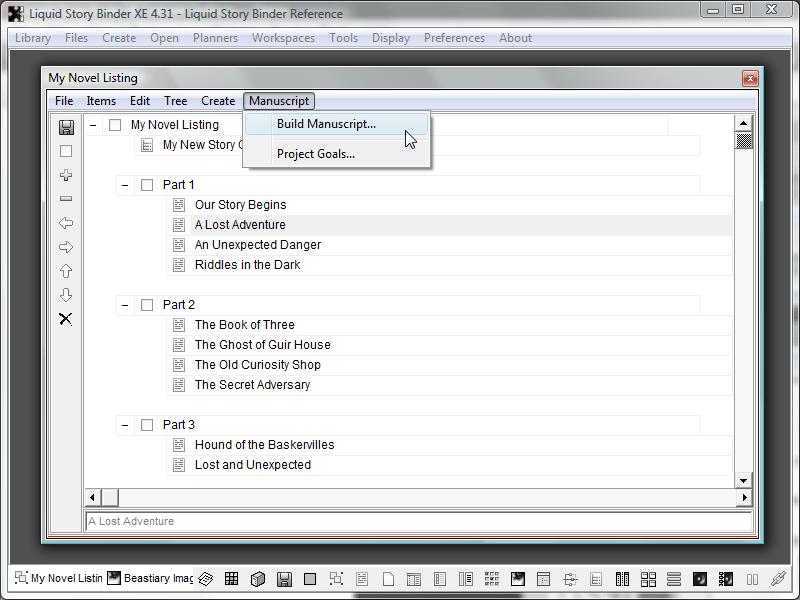Choose Build Manuscript from the Manuscript menu

(x=326, y=124)
